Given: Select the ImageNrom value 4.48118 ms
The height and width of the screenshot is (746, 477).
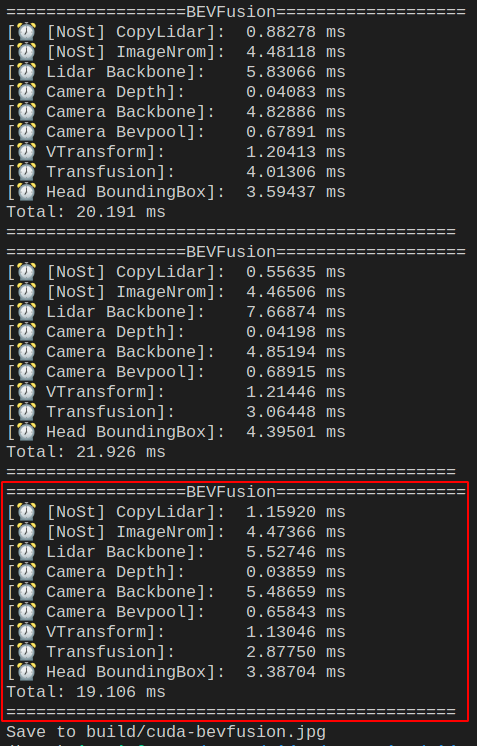Looking at the screenshot, I should pyautogui.click(x=295, y=52).
